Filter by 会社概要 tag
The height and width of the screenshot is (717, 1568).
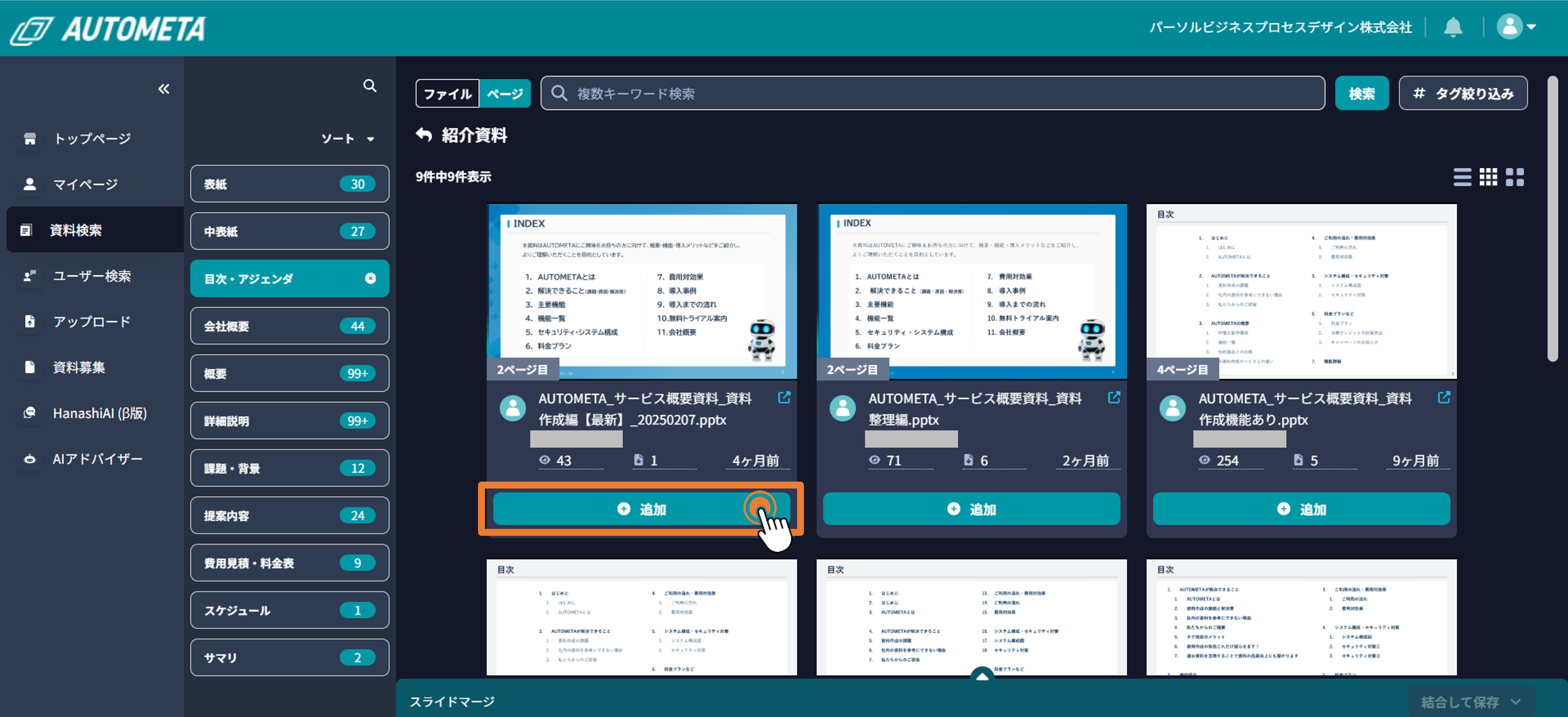(290, 326)
